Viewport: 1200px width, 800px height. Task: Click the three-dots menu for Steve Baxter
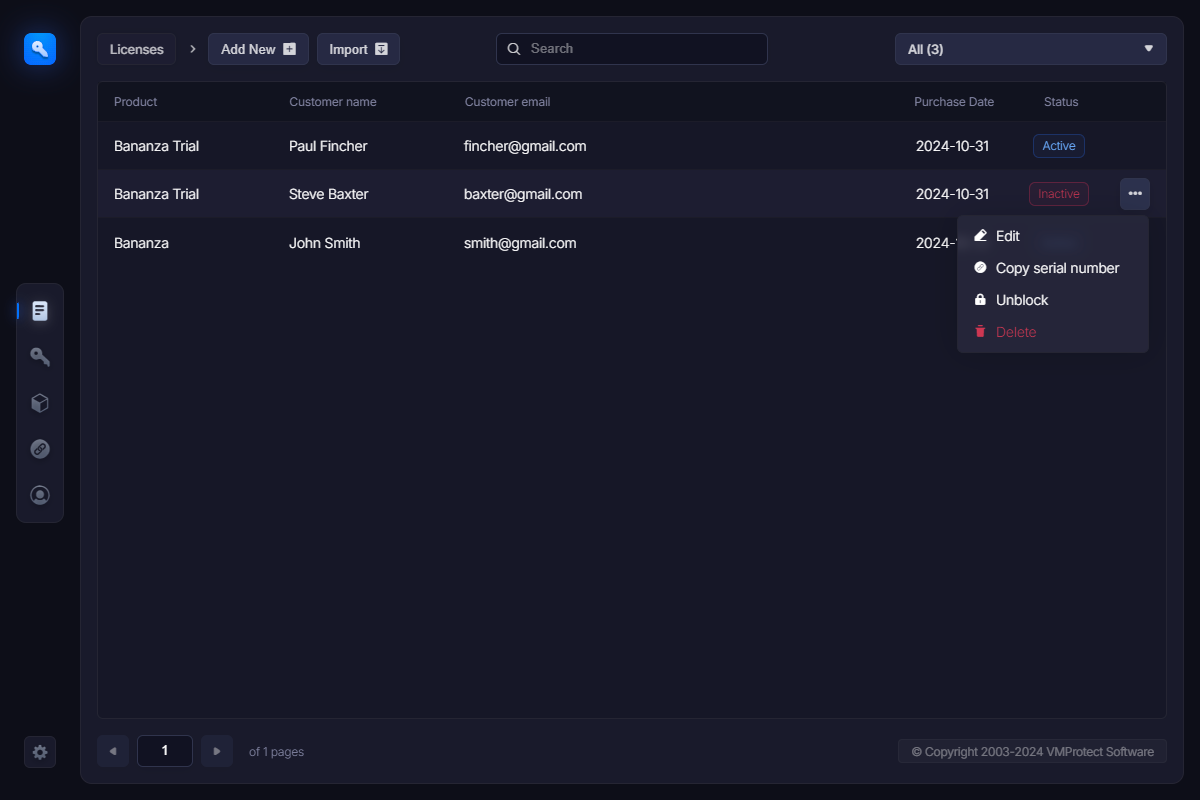click(1135, 194)
